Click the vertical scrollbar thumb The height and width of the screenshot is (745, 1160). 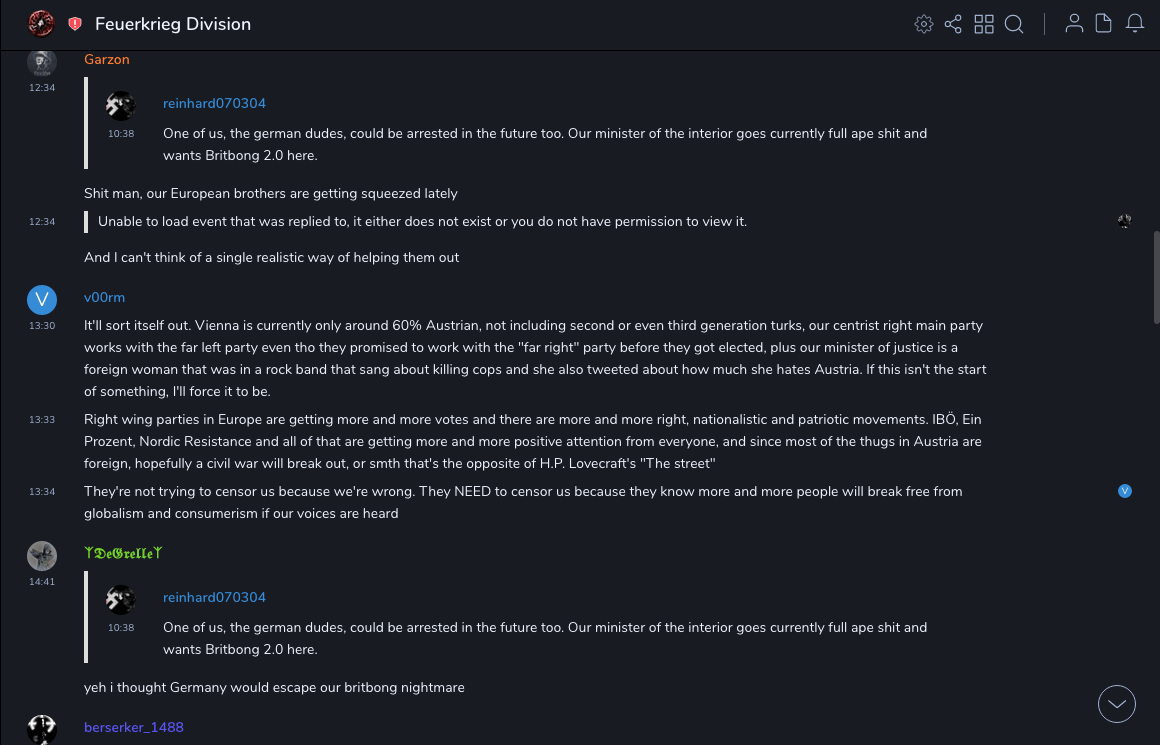coord(1157,277)
